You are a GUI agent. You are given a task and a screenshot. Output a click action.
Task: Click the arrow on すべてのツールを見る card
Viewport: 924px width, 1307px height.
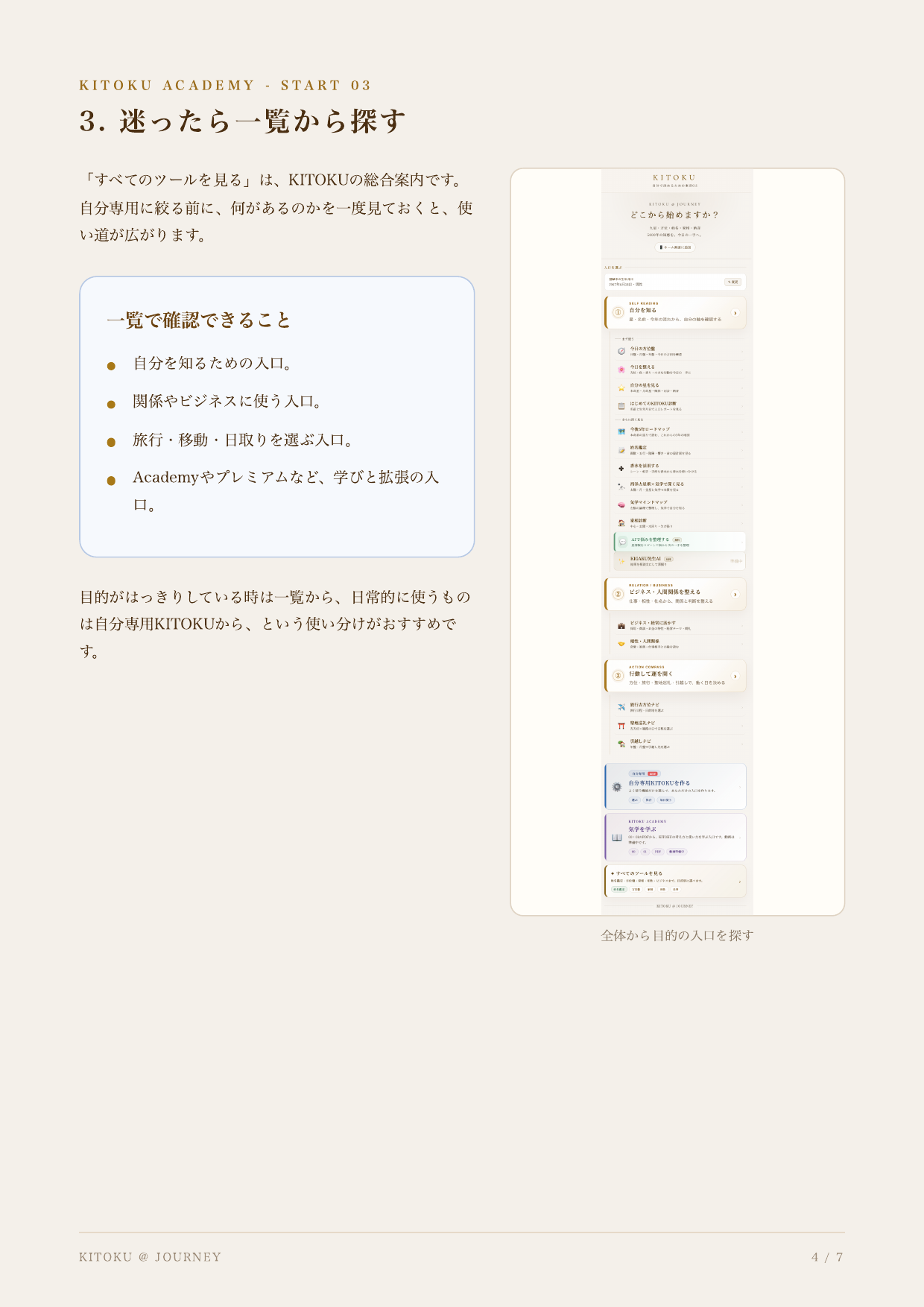(x=740, y=882)
